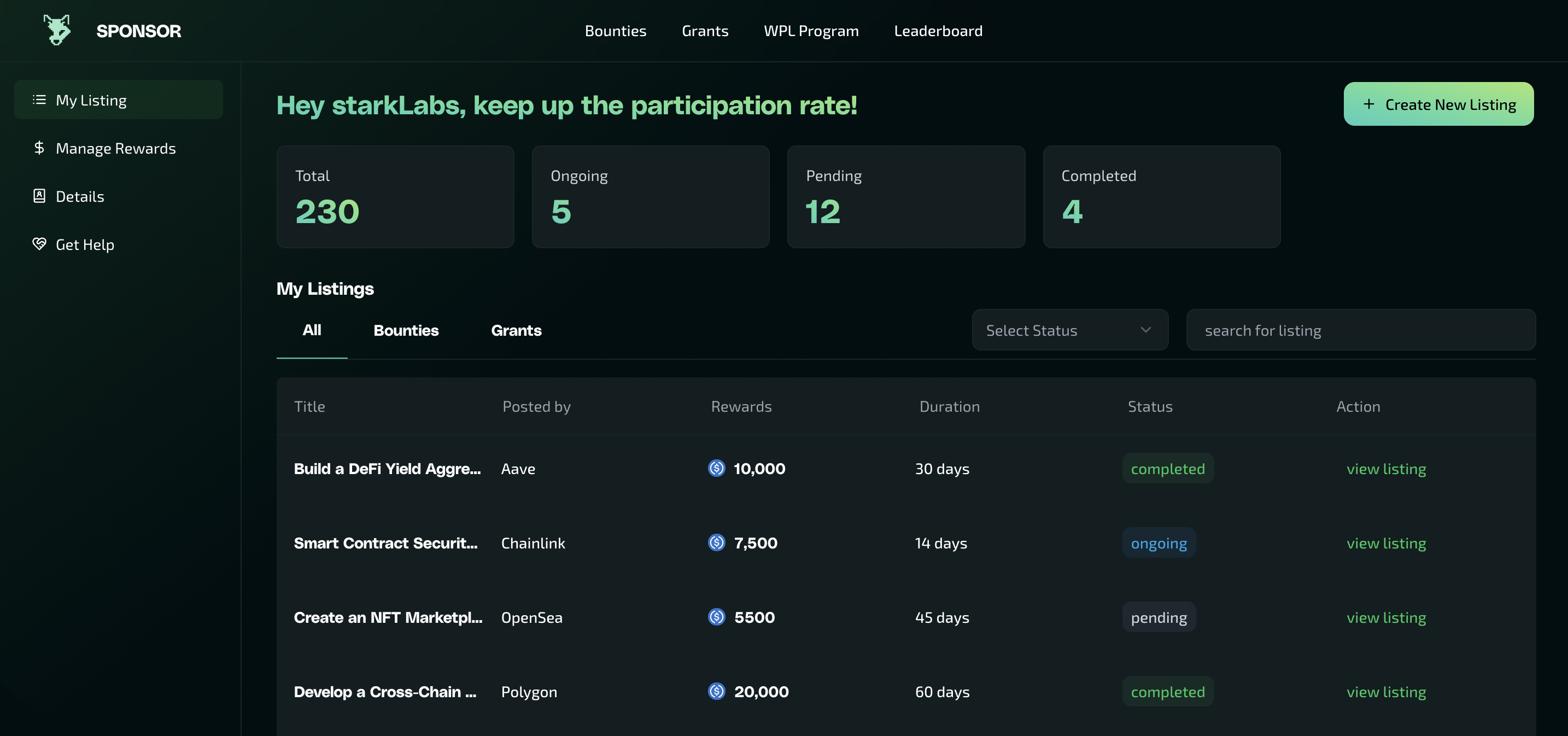View listing for Aave DeFi Yield row
The height and width of the screenshot is (736, 1568).
[1385, 469]
